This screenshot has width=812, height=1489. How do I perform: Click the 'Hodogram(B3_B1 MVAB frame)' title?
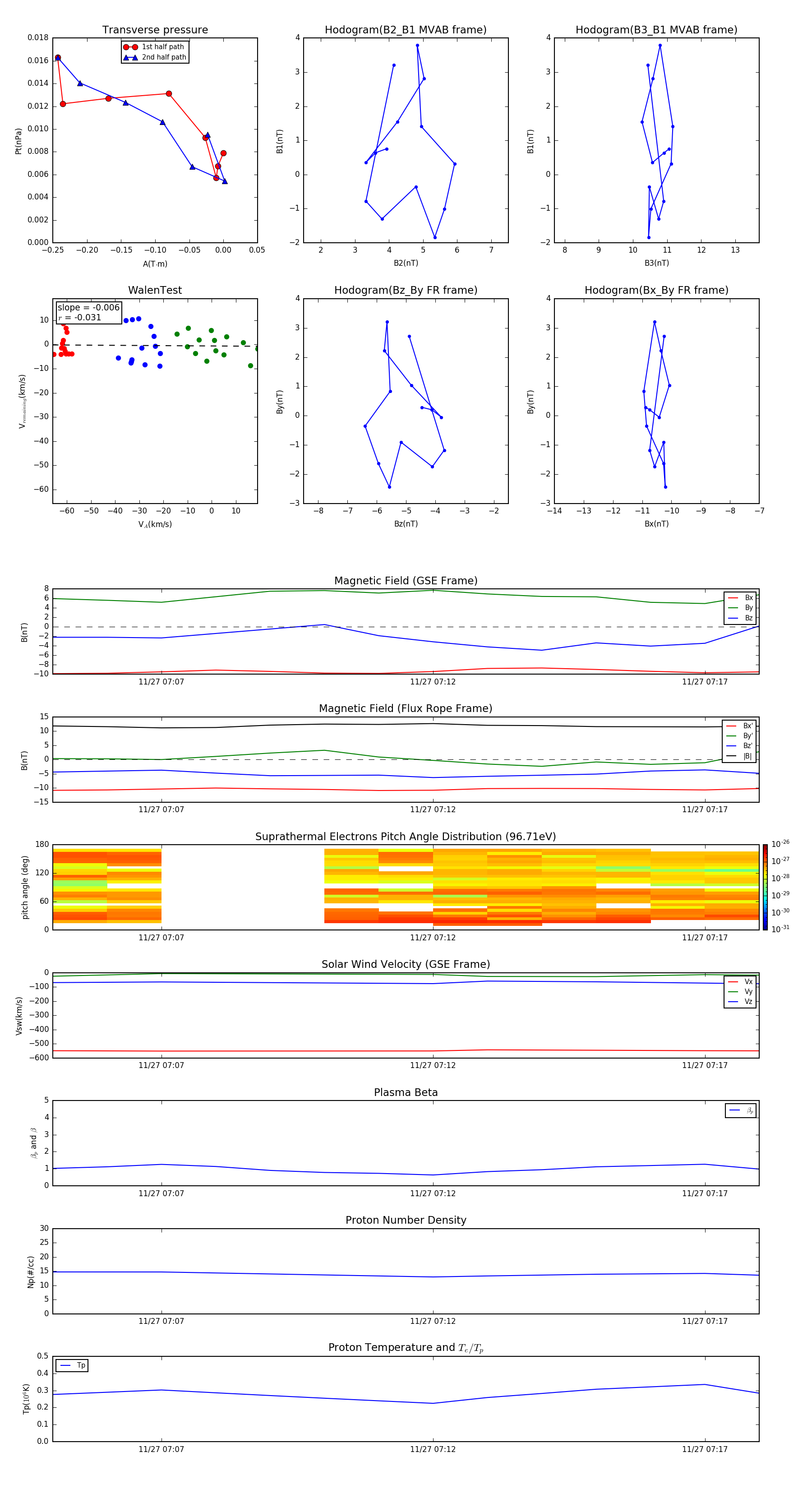tap(656, 29)
